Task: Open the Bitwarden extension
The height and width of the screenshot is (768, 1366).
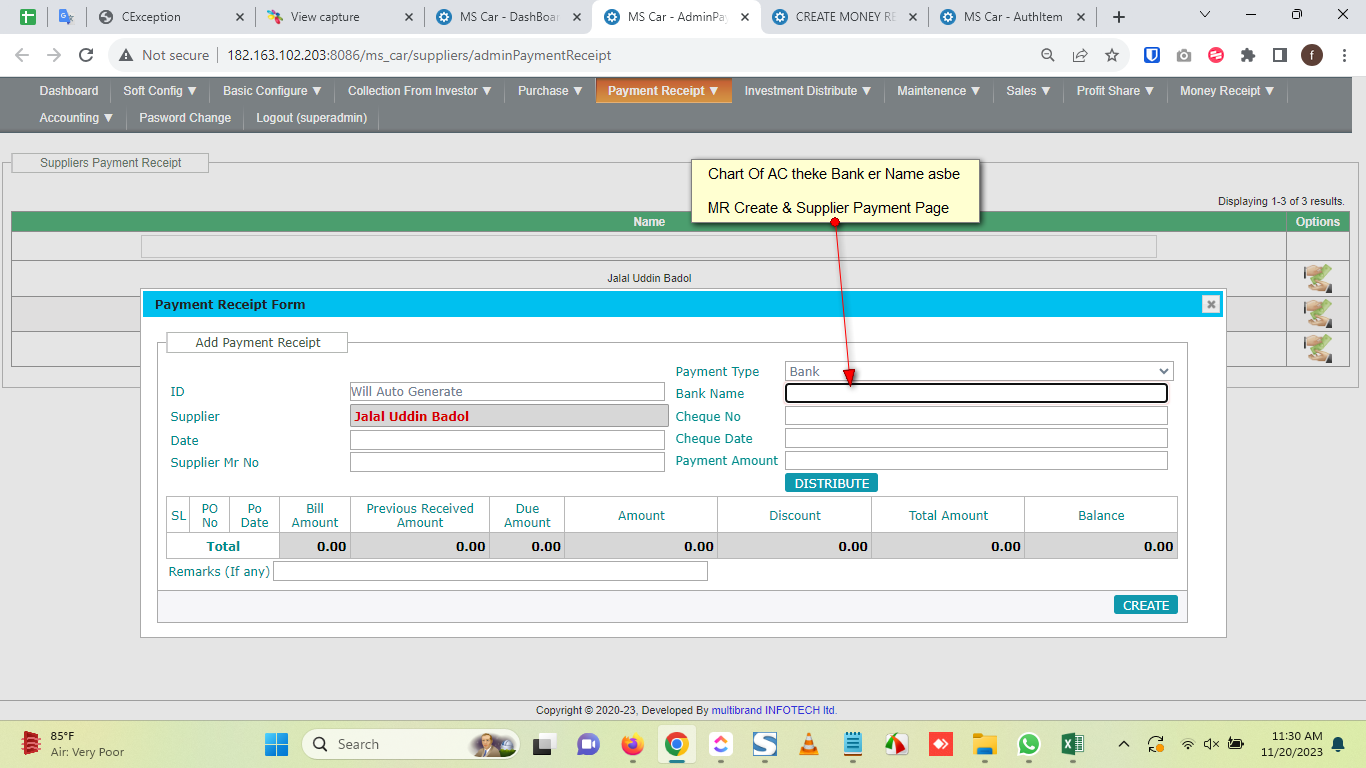Action: coord(1152,55)
